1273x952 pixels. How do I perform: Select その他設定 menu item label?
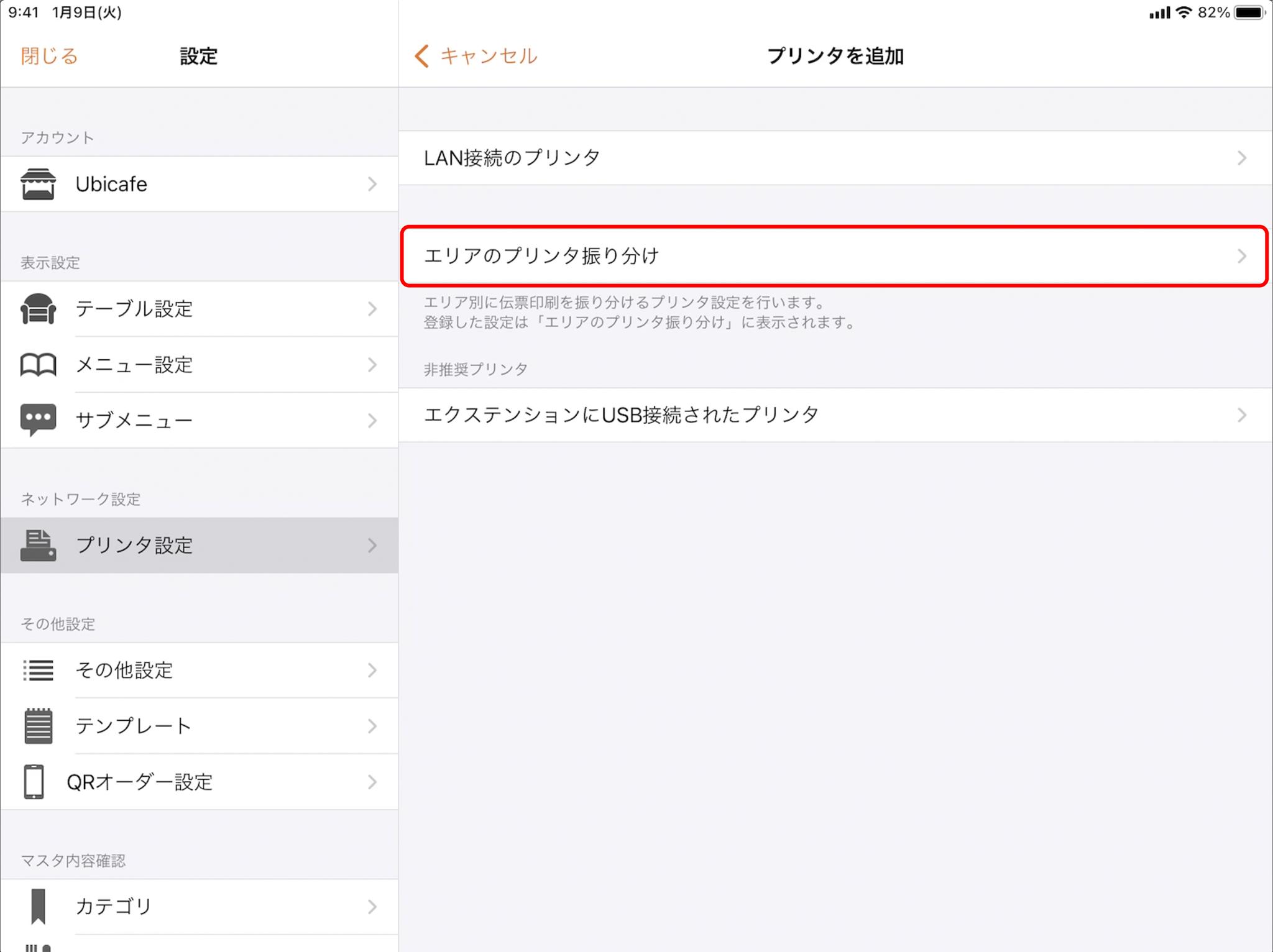(x=124, y=670)
